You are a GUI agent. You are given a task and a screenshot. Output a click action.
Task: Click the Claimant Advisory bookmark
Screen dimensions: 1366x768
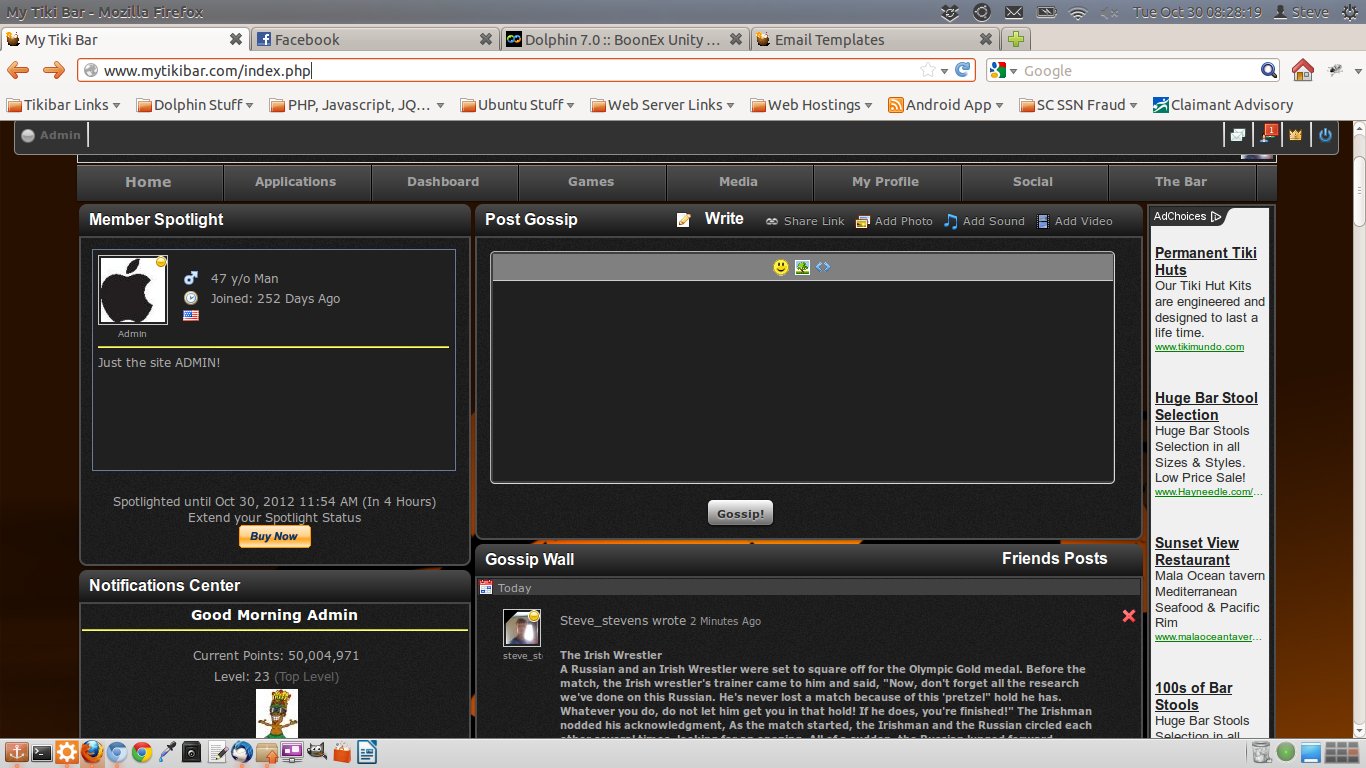(1222, 105)
